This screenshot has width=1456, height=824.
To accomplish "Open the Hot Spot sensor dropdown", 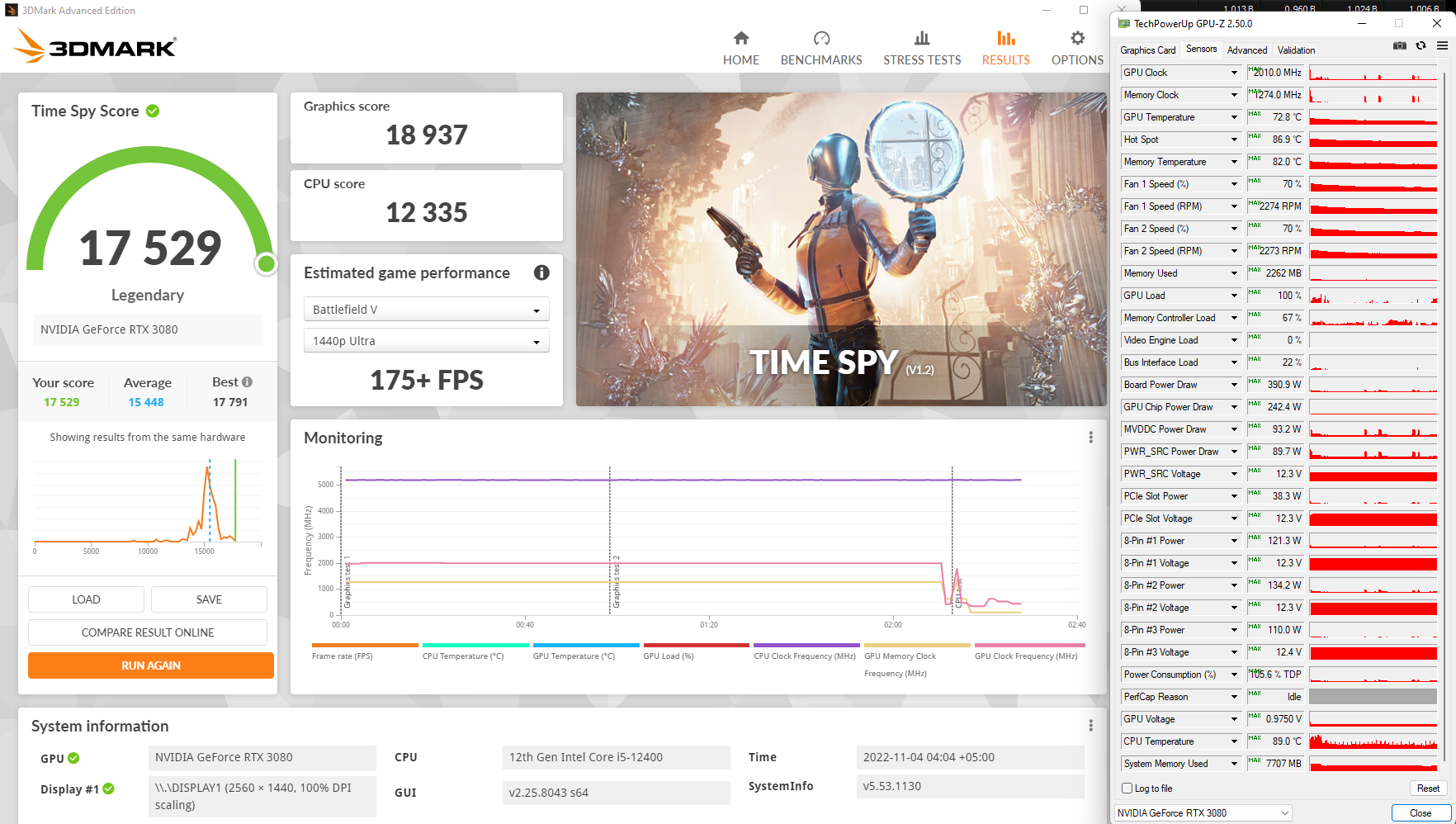I will (x=1235, y=140).
